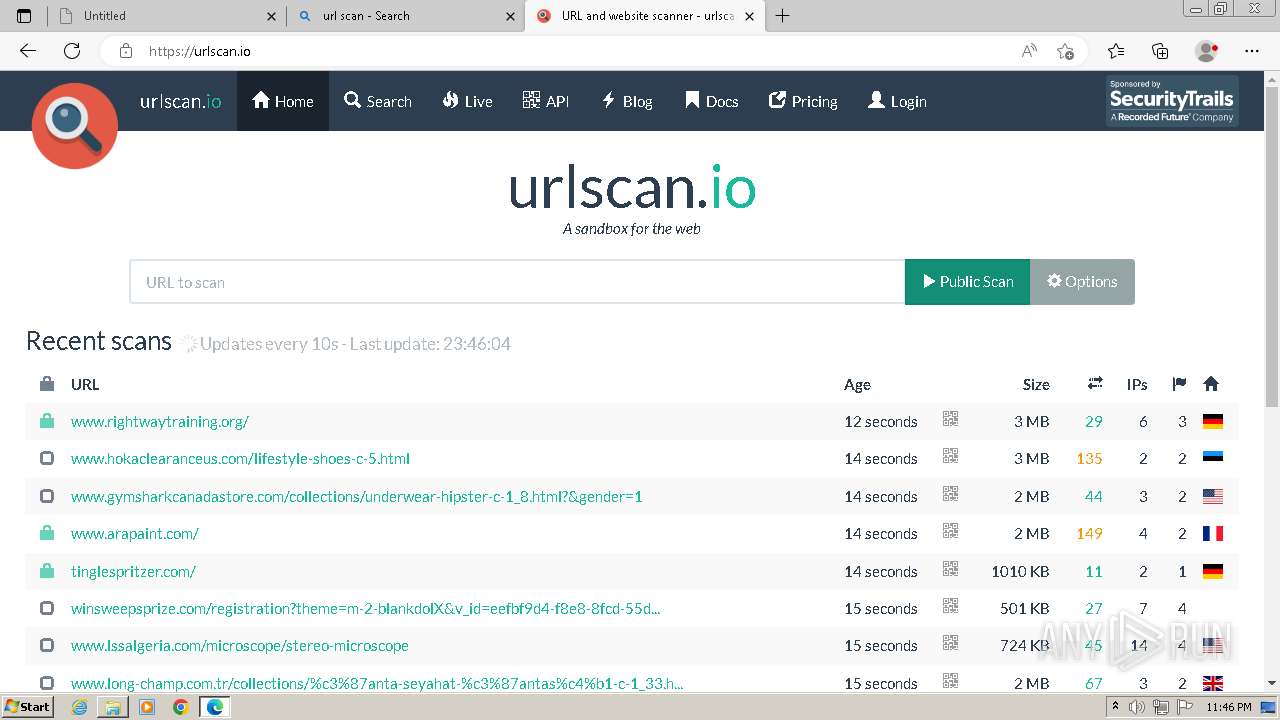
Task: Open the SecurityTrails sponsor banner
Action: (1172, 101)
